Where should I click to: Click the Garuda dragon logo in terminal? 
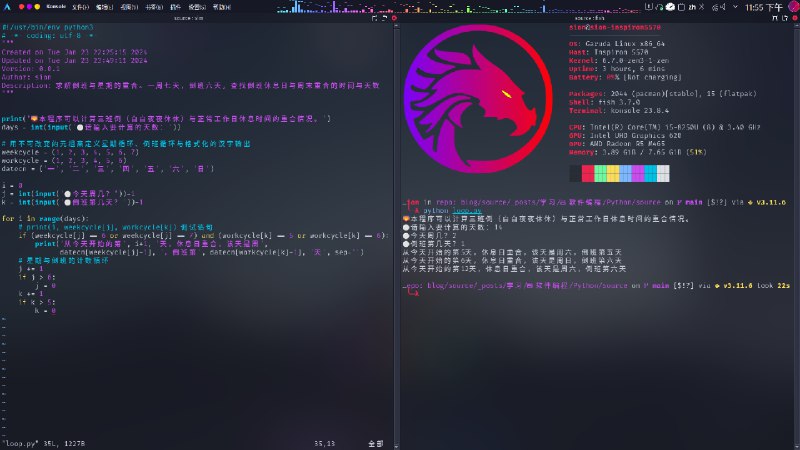478,98
